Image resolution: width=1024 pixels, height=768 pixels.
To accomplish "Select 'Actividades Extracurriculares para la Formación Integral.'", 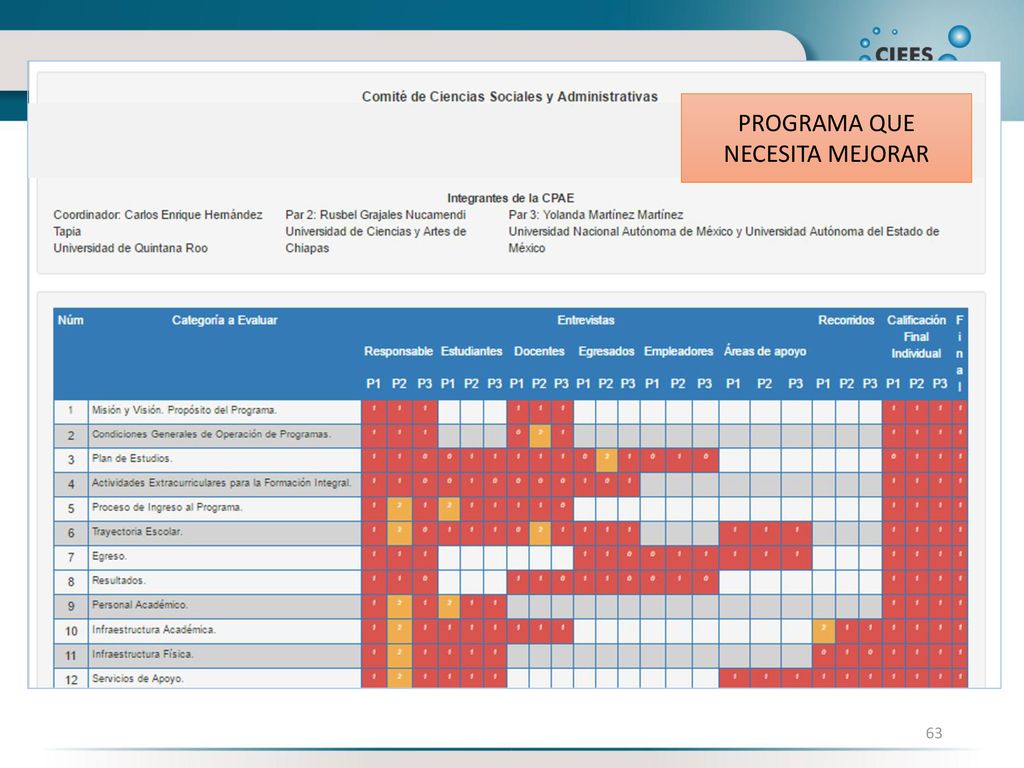I will tap(221, 483).
